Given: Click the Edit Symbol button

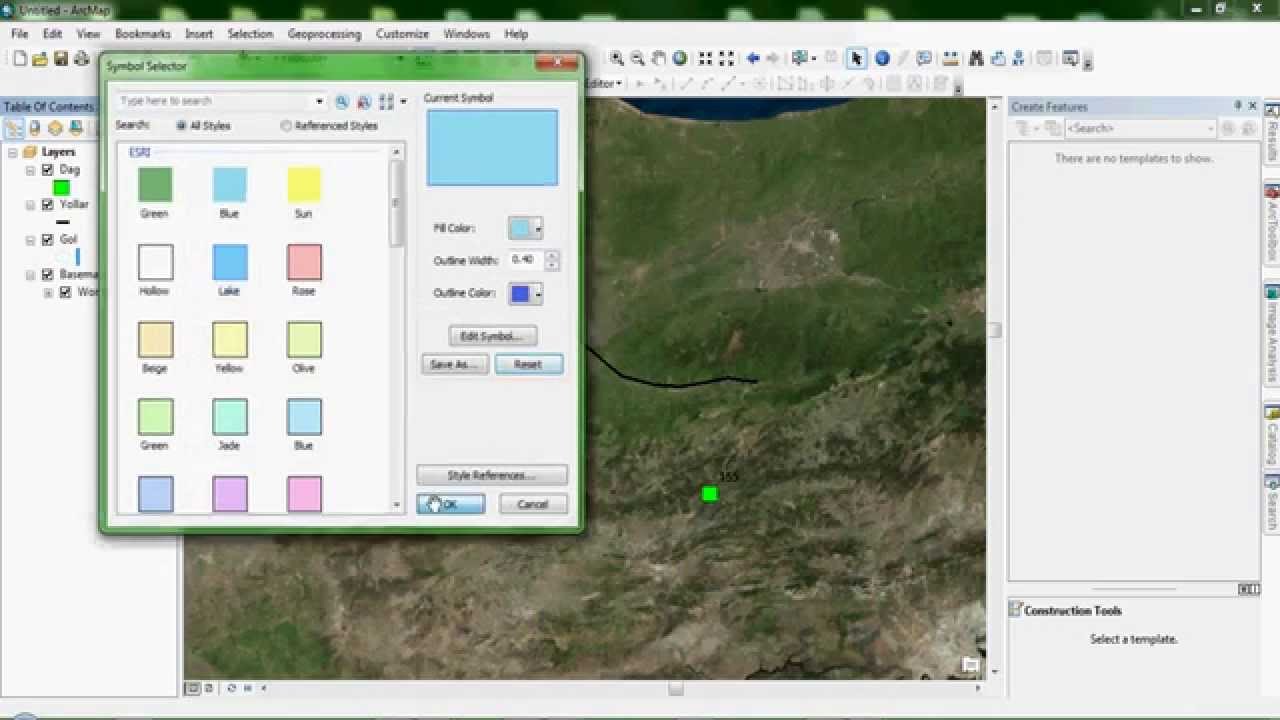Looking at the screenshot, I should point(492,336).
